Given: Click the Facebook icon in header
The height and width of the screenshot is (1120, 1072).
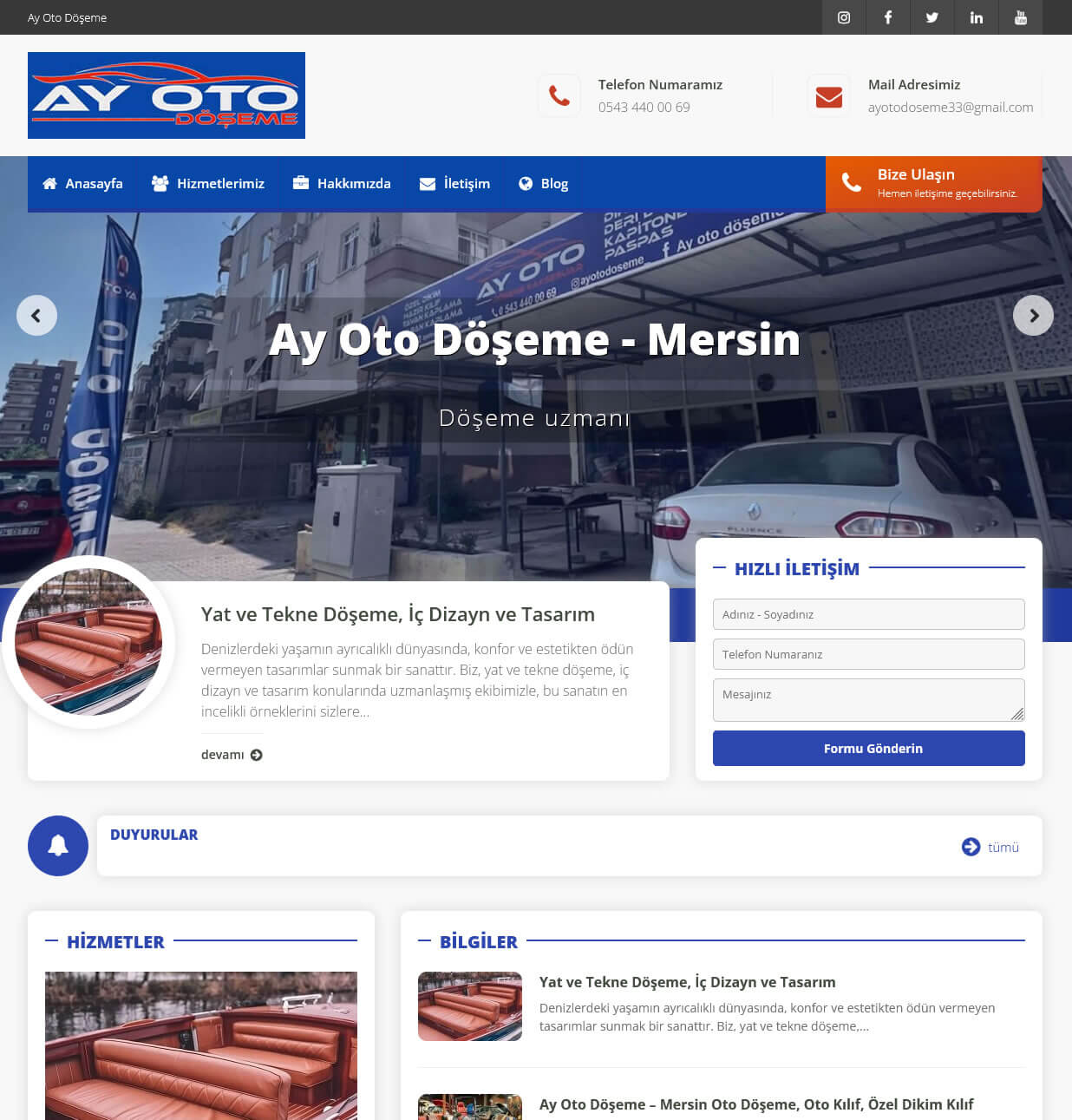Looking at the screenshot, I should point(887,17).
